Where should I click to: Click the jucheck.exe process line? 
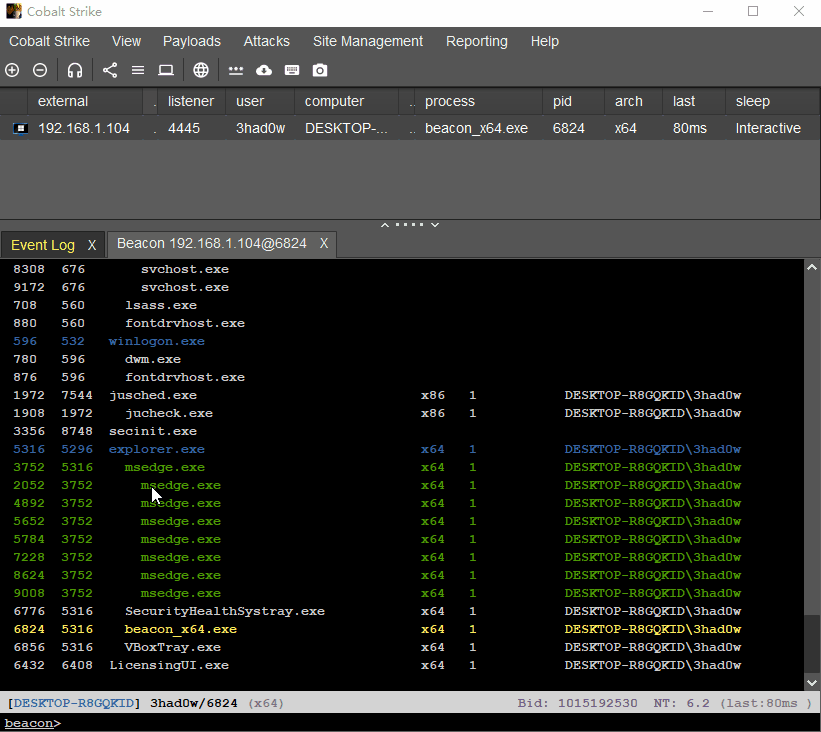169,413
